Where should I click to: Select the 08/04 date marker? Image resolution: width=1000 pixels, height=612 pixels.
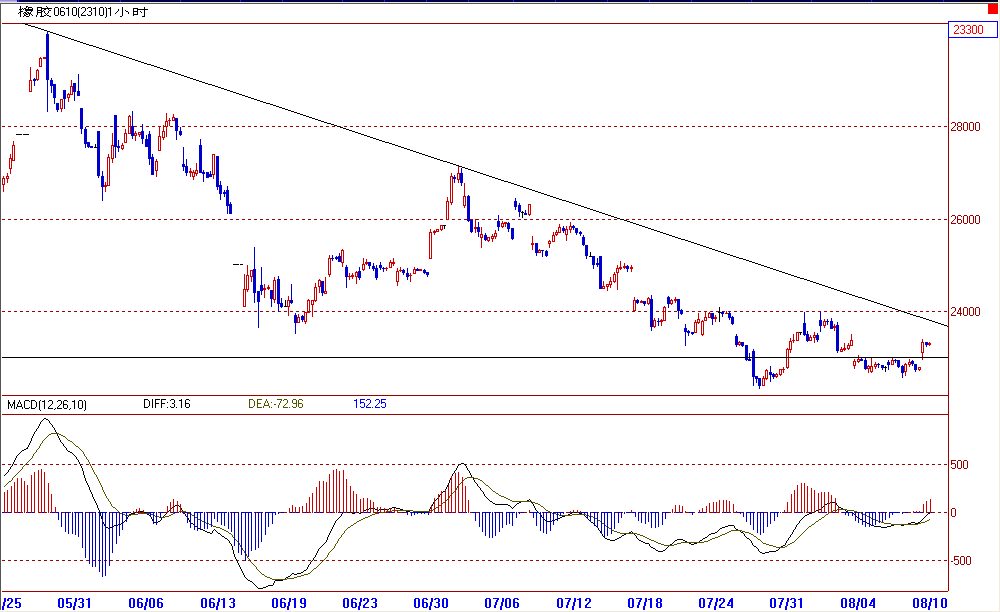[859, 603]
